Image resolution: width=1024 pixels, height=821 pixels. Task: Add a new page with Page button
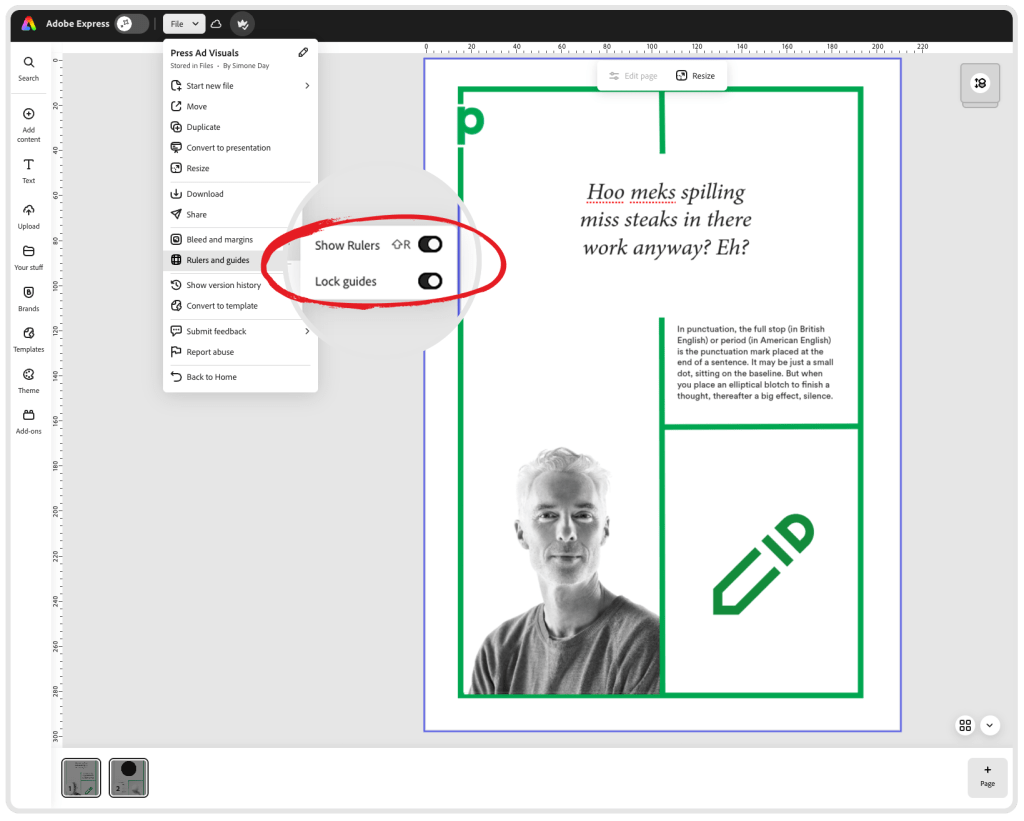pyautogui.click(x=987, y=776)
